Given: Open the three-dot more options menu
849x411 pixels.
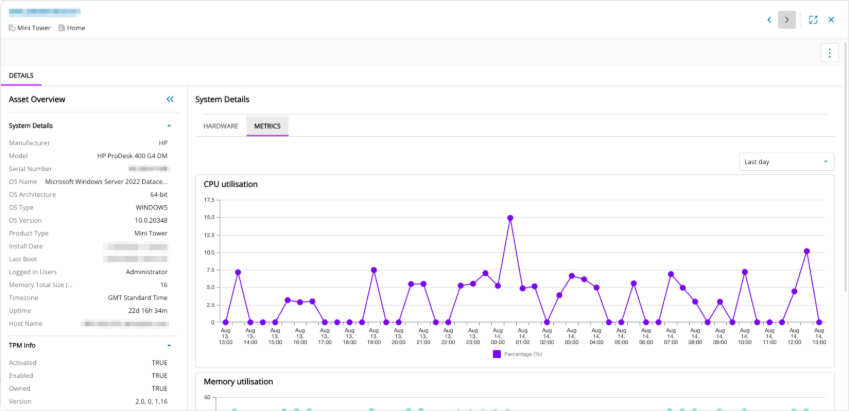Looking at the screenshot, I should [829, 53].
